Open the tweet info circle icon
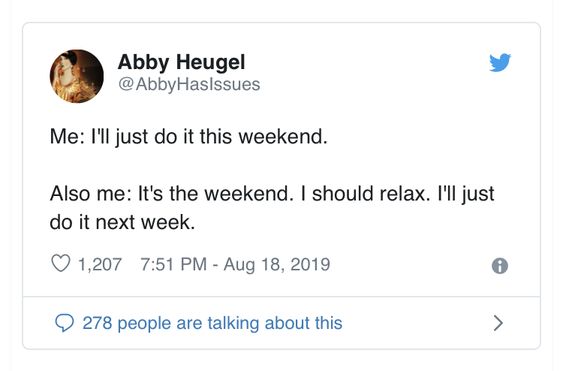This screenshot has width=563, height=371. [499, 266]
